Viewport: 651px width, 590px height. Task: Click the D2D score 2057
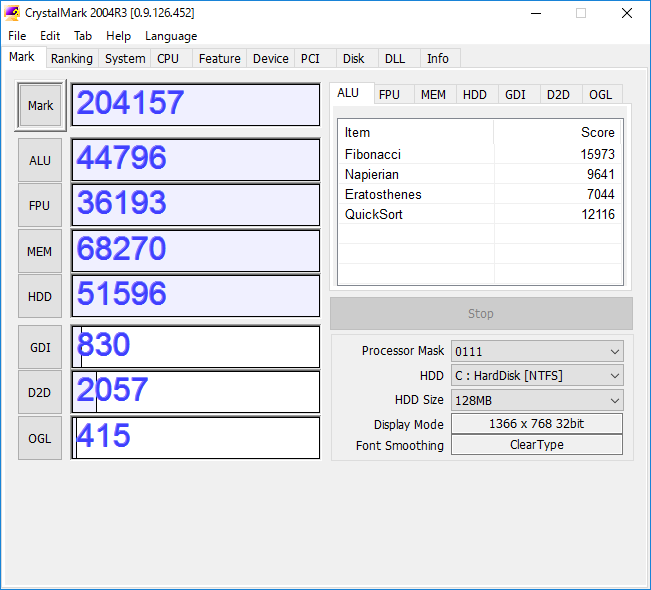tap(196, 392)
